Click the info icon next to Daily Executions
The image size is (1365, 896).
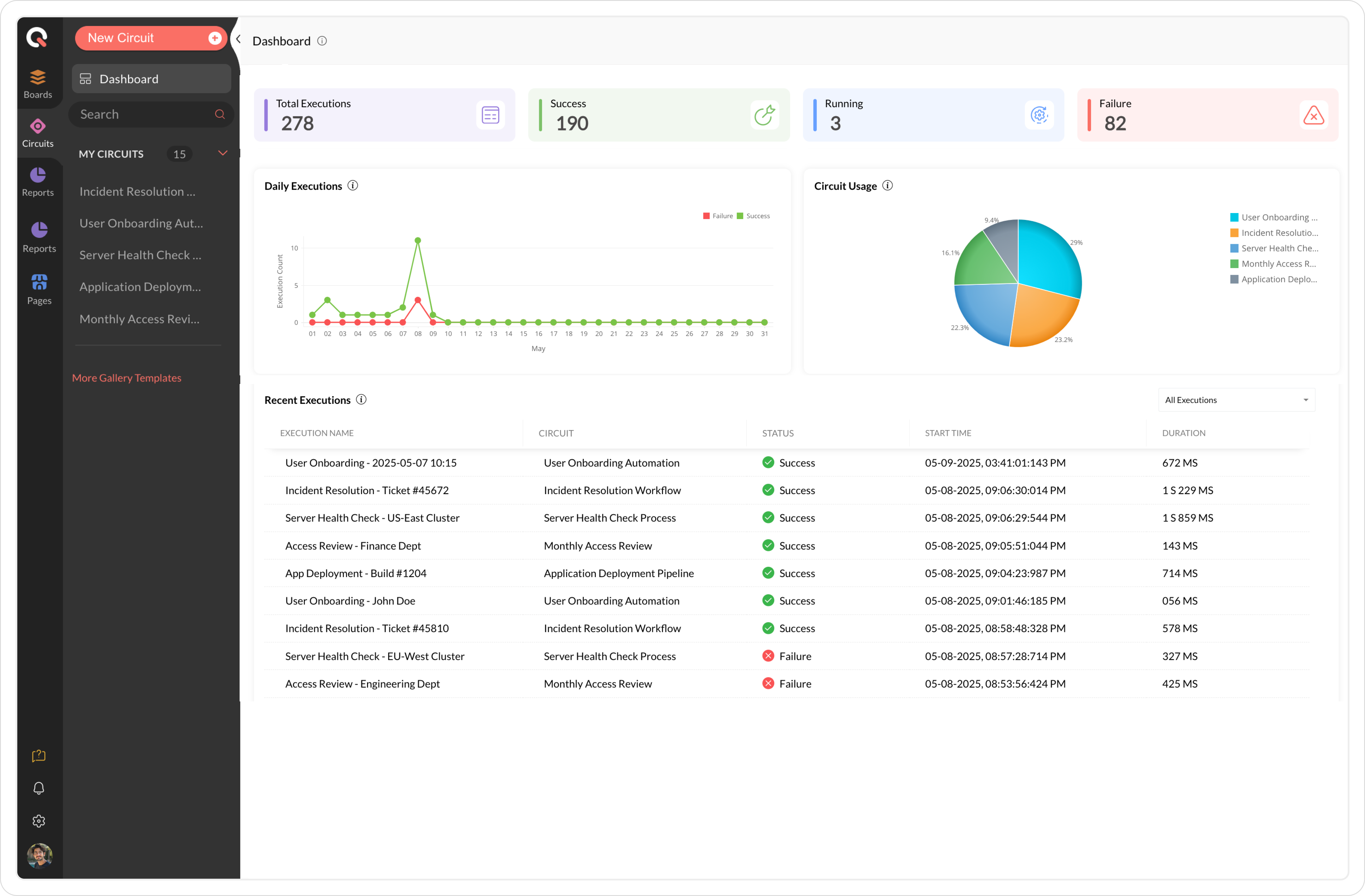(353, 186)
